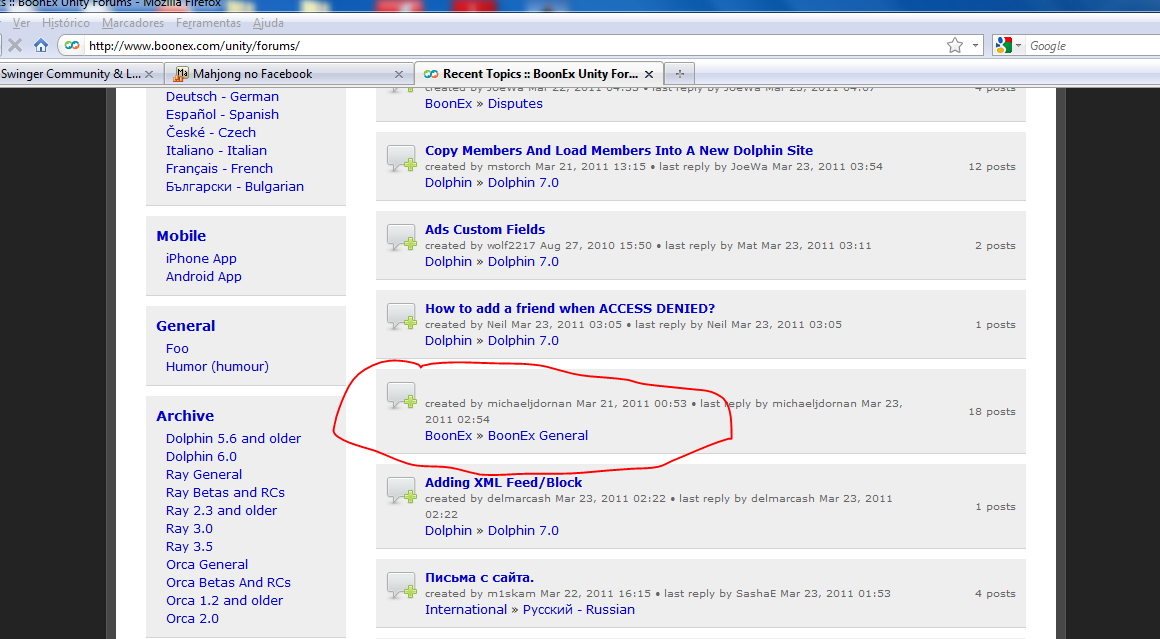Open the Ajuda menu
The width and height of the screenshot is (1160, 639).
point(269,23)
